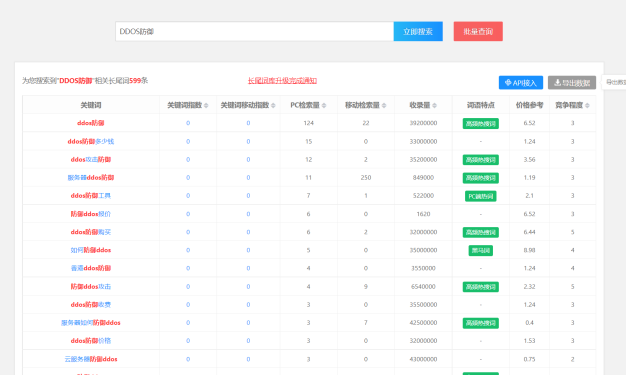This screenshot has height=375, width=626.
Task: Focus the DDOS防御 search input field
Action: click(254, 32)
